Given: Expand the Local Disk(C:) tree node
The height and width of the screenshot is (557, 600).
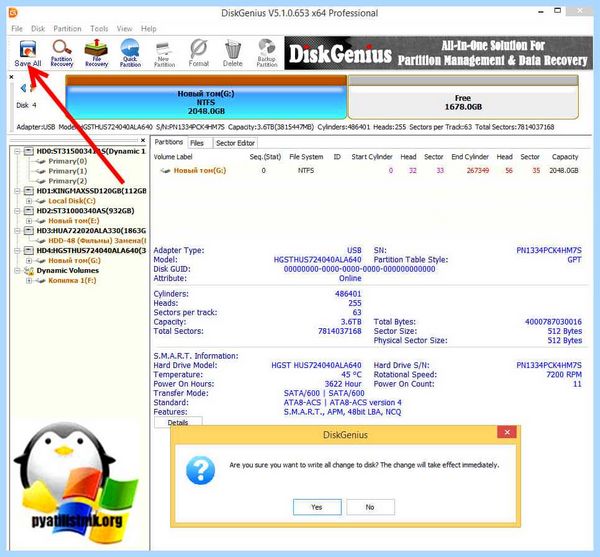Looking at the screenshot, I should pos(29,201).
